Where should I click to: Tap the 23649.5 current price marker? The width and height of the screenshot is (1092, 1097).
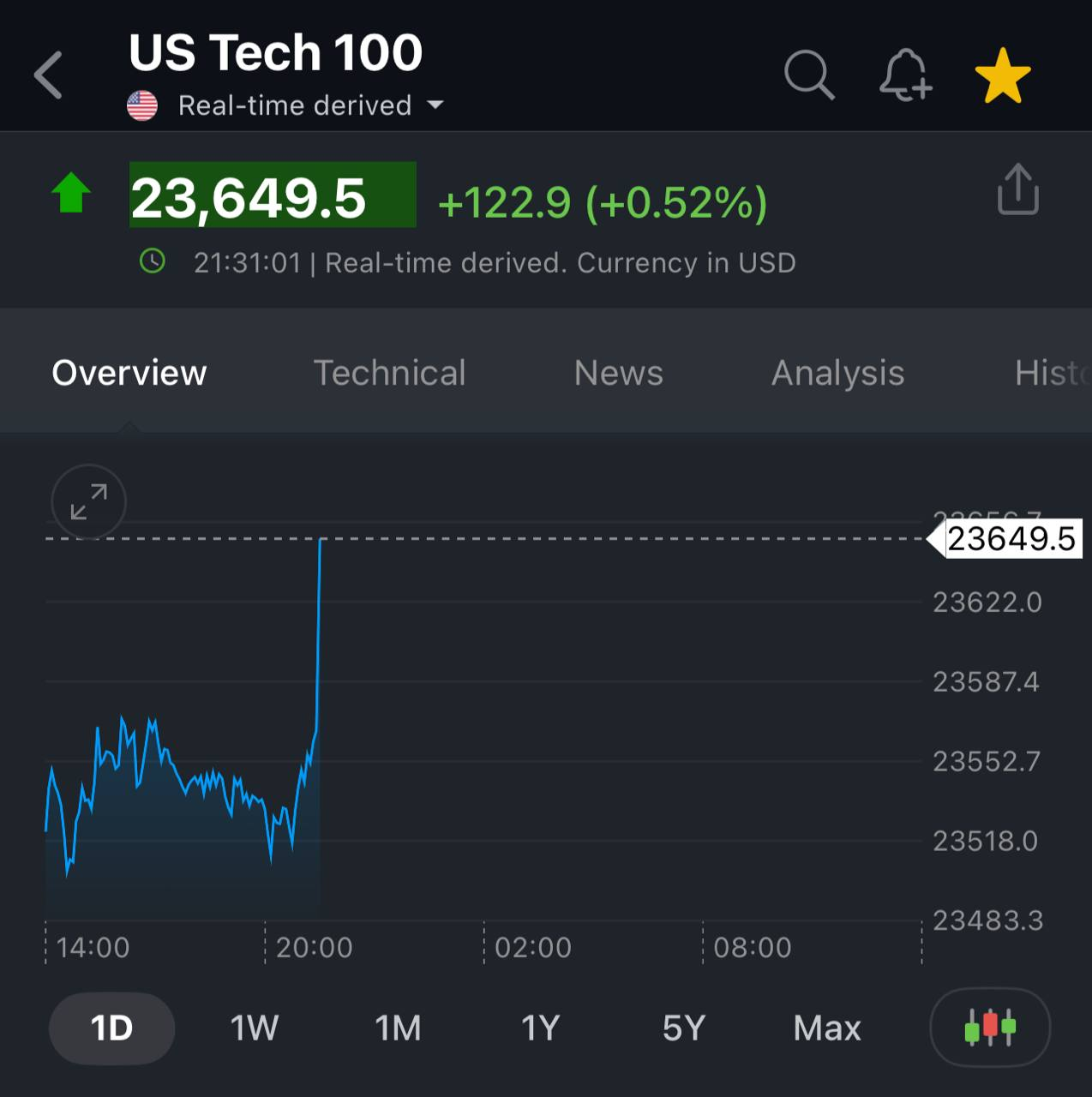coord(1010,539)
